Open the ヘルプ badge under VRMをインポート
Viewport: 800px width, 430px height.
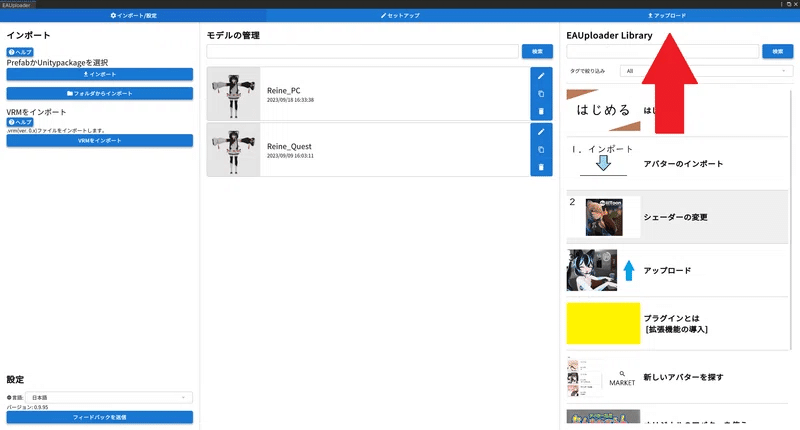pos(20,122)
